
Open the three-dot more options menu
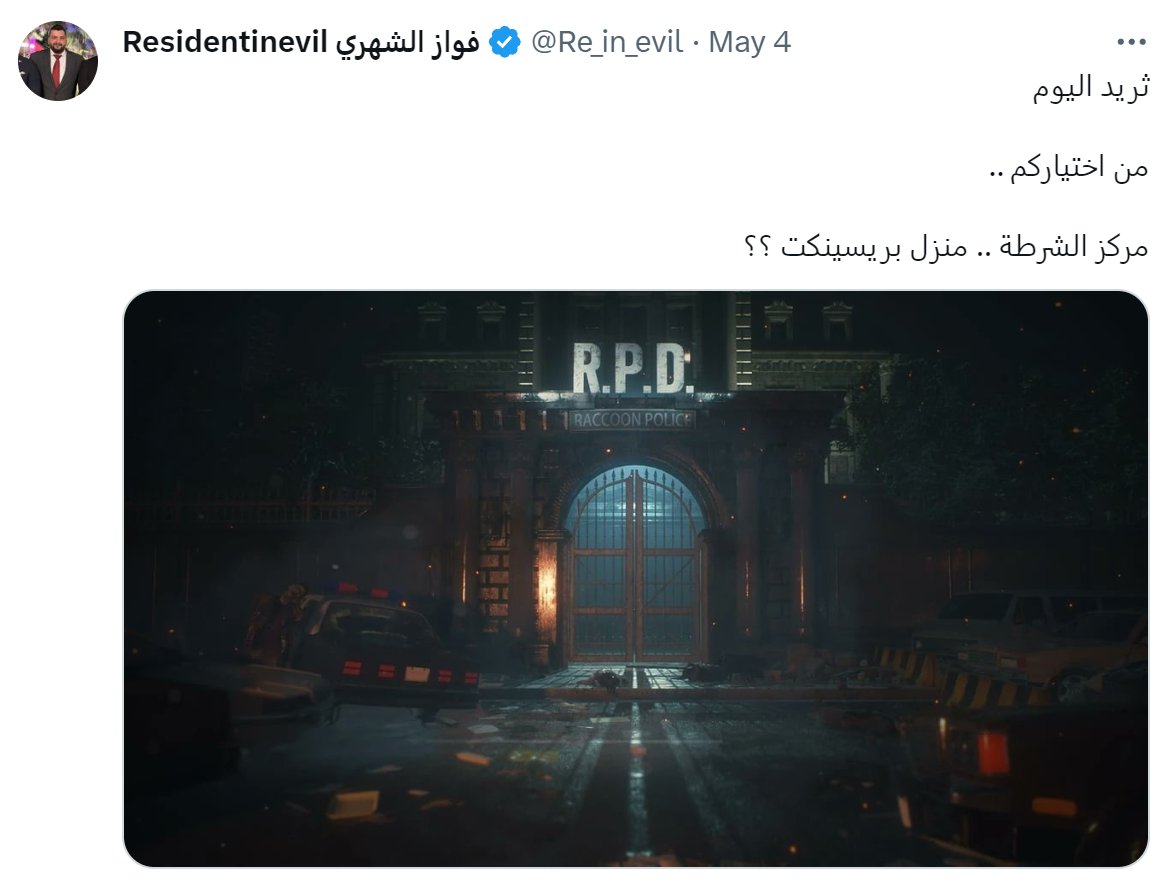click(1131, 42)
